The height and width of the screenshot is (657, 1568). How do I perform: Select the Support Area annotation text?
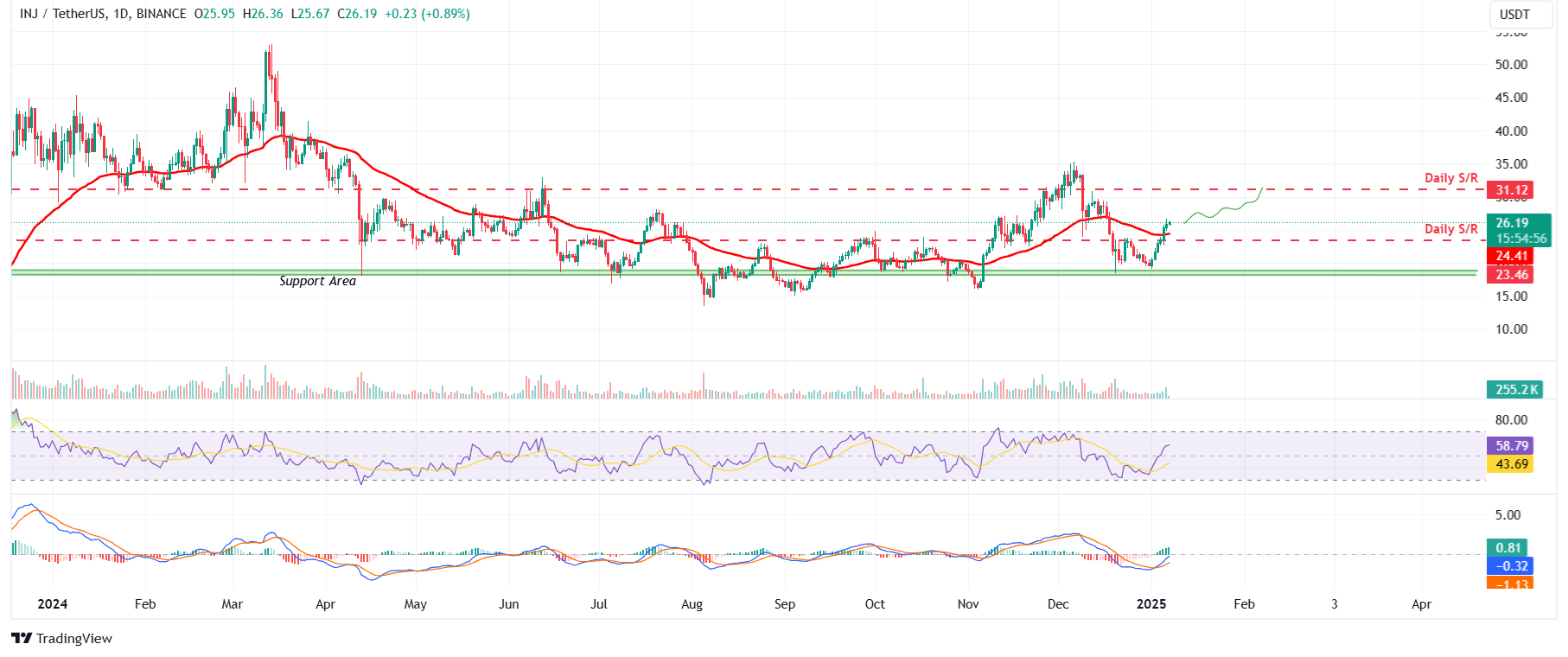point(317,281)
